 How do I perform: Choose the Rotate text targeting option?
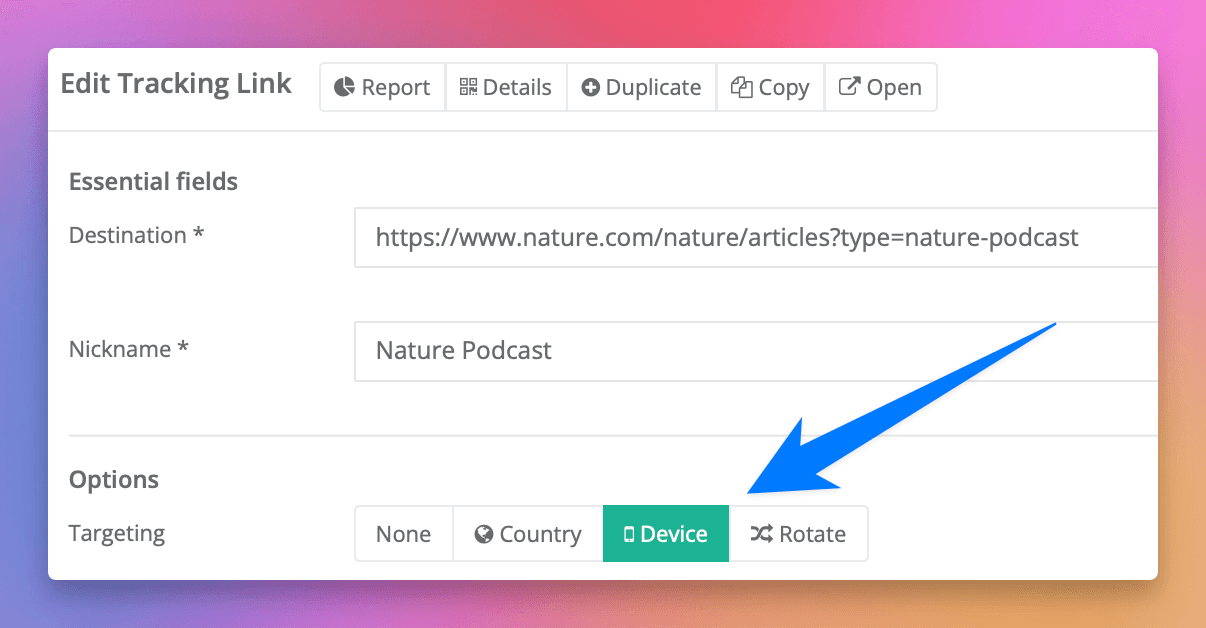pyautogui.click(x=812, y=534)
